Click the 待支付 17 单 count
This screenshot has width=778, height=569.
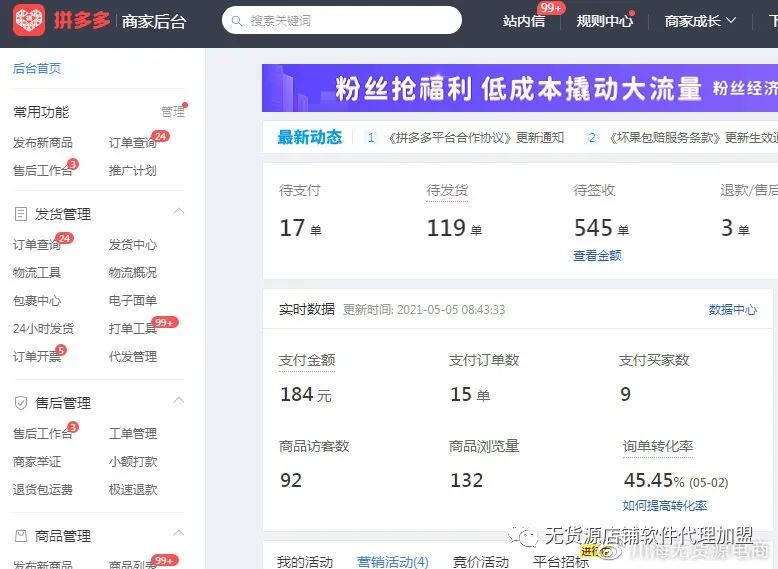coord(301,228)
